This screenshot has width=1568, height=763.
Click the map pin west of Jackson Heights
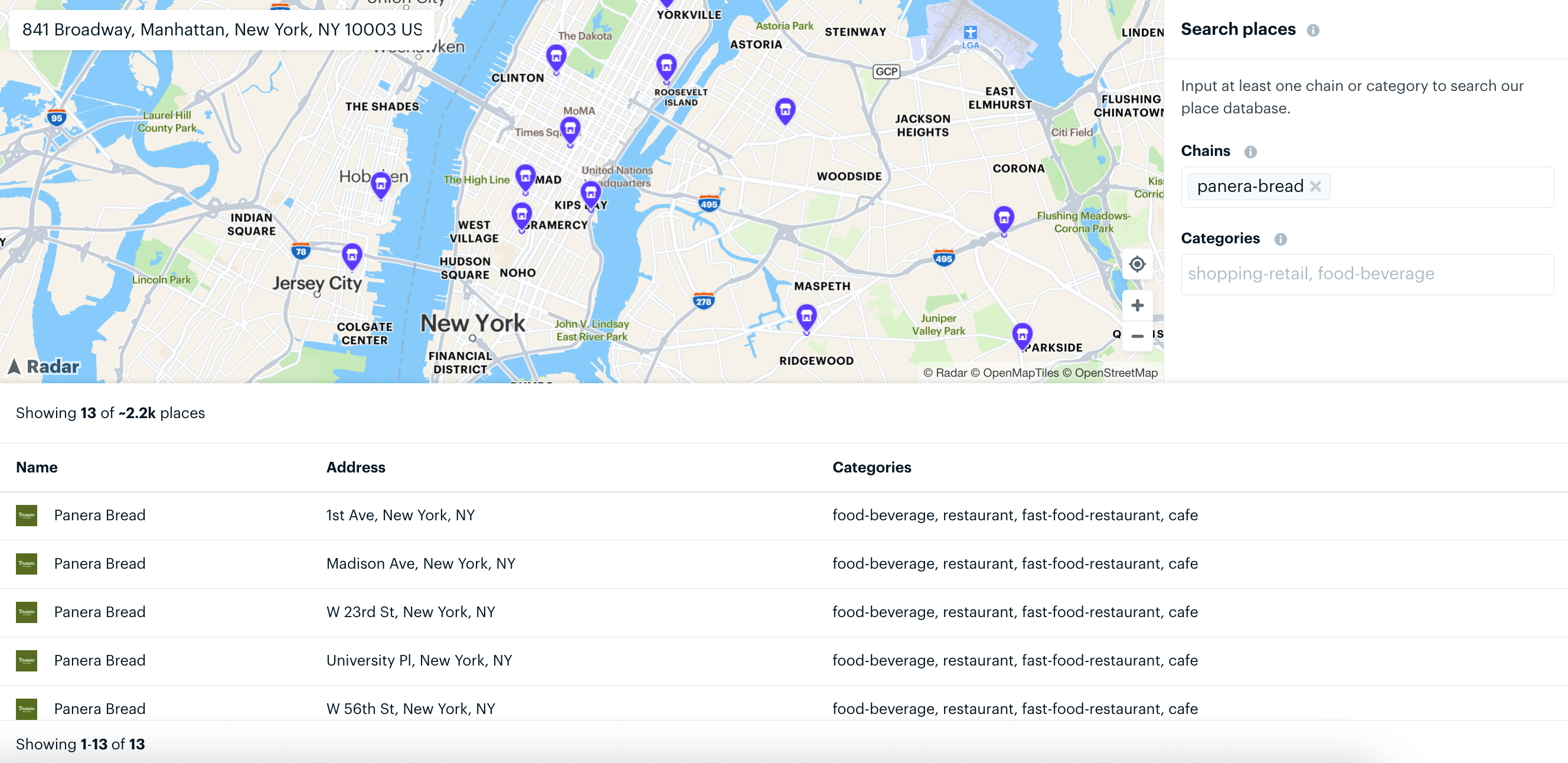(x=785, y=112)
